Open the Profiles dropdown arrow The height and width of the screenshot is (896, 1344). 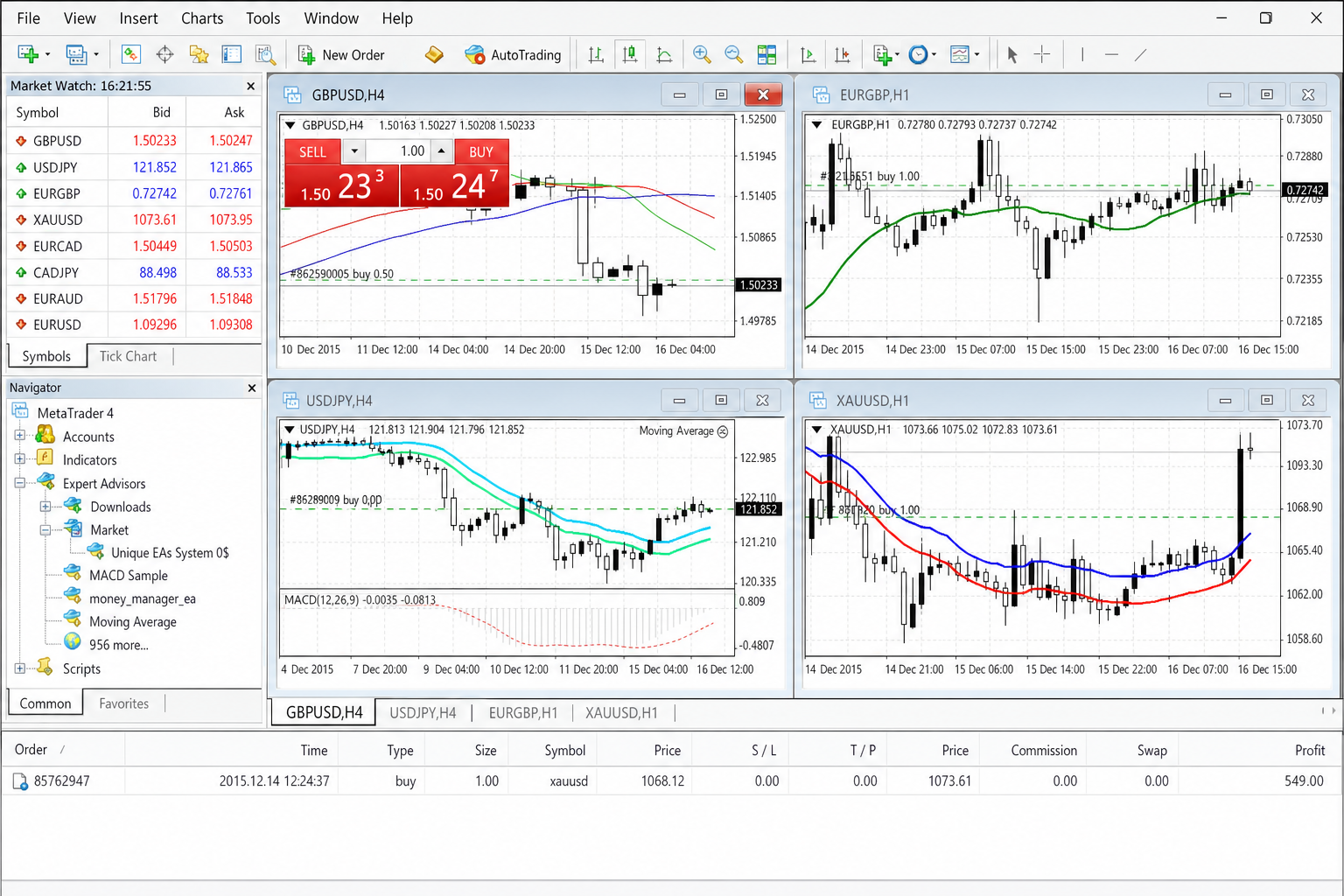pyautogui.click(x=96, y=55)
